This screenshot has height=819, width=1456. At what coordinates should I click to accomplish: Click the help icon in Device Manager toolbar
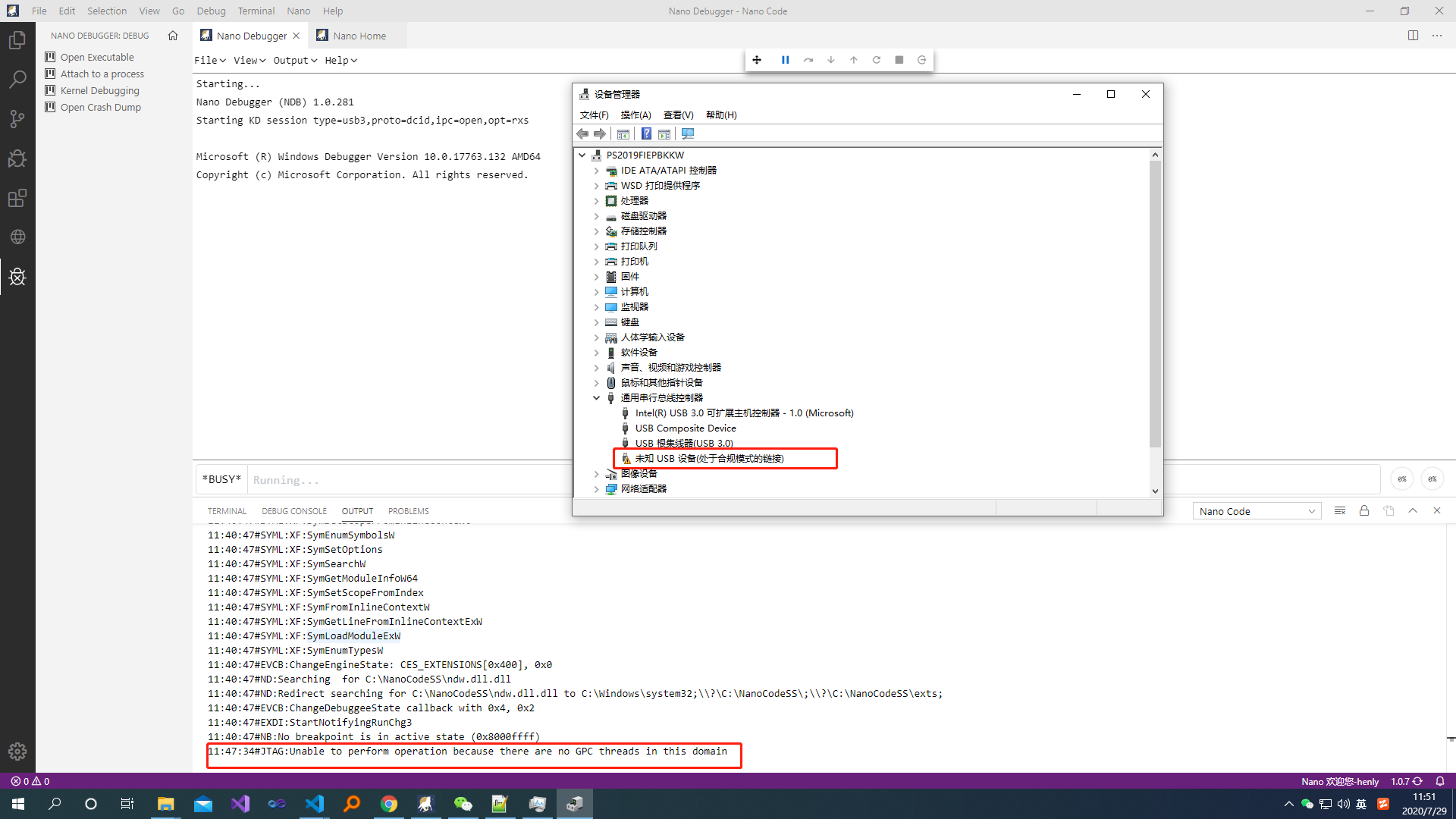tap(646, 134)
